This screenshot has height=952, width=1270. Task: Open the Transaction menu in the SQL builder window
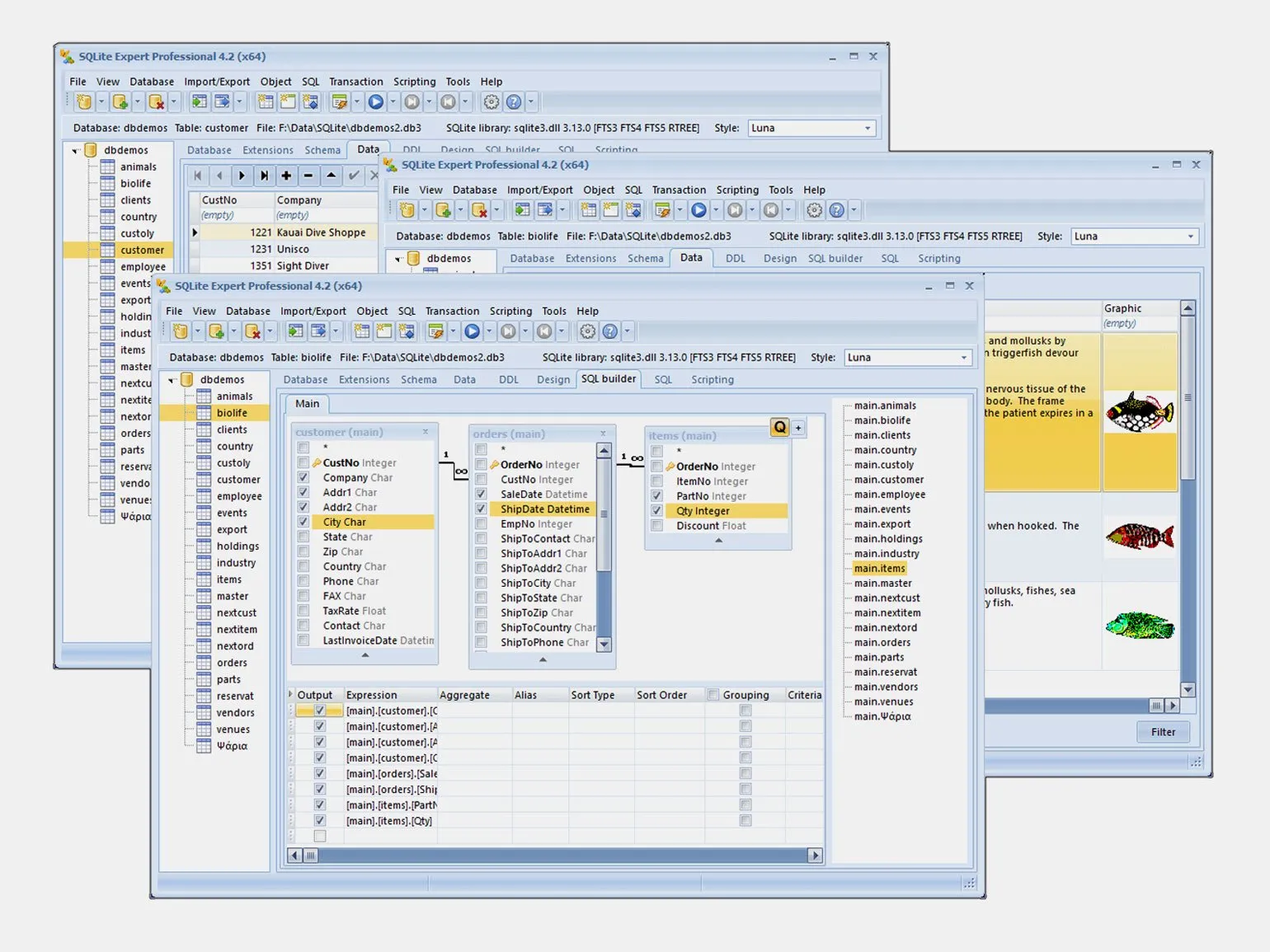point(451,311)
